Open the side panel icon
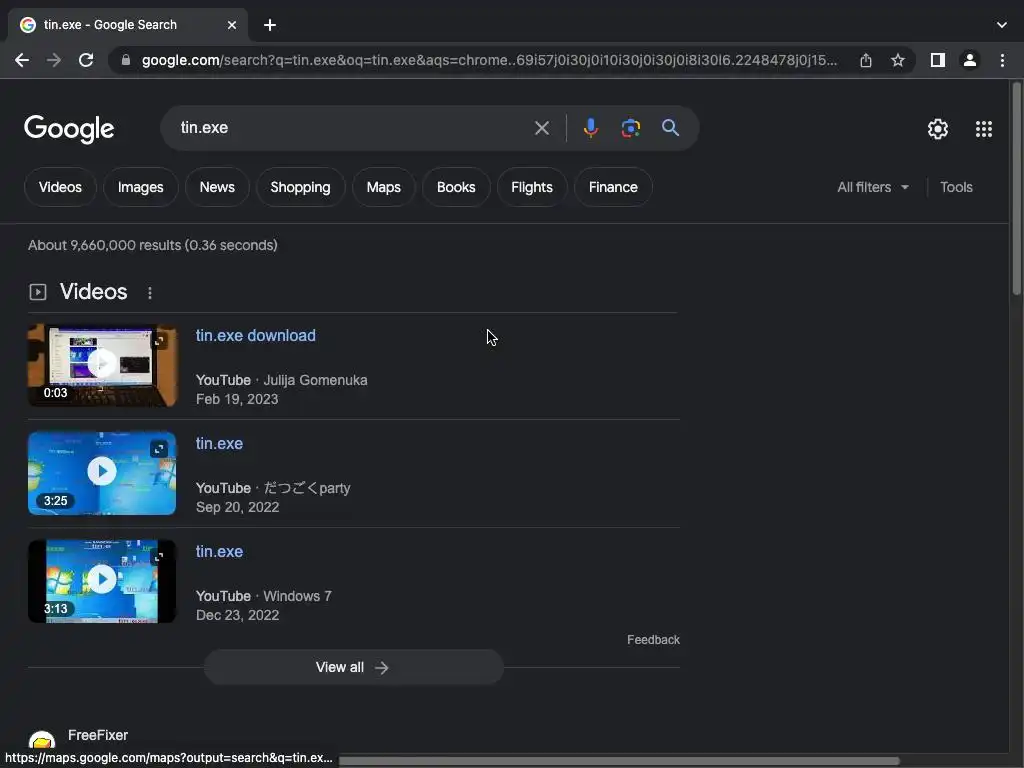The image size is (1024, 768). tap(938, 61)
